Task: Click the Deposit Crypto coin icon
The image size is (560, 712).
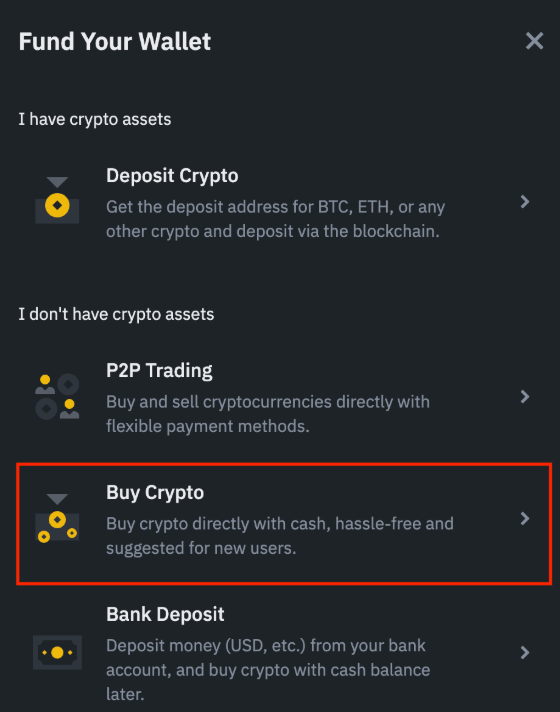Action: [x=57, y=200]
